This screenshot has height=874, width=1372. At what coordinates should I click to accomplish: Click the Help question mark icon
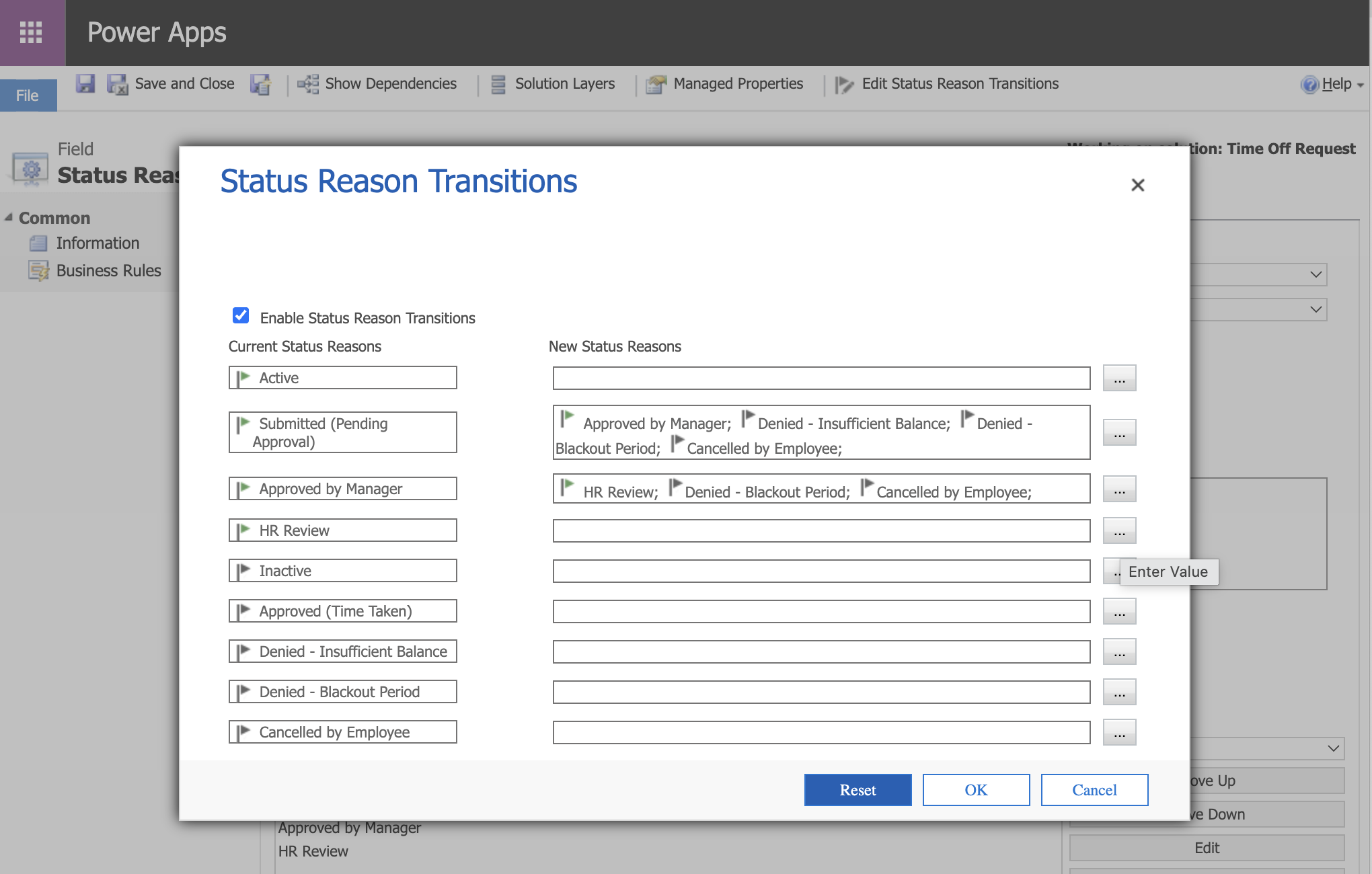point(1309,84)
